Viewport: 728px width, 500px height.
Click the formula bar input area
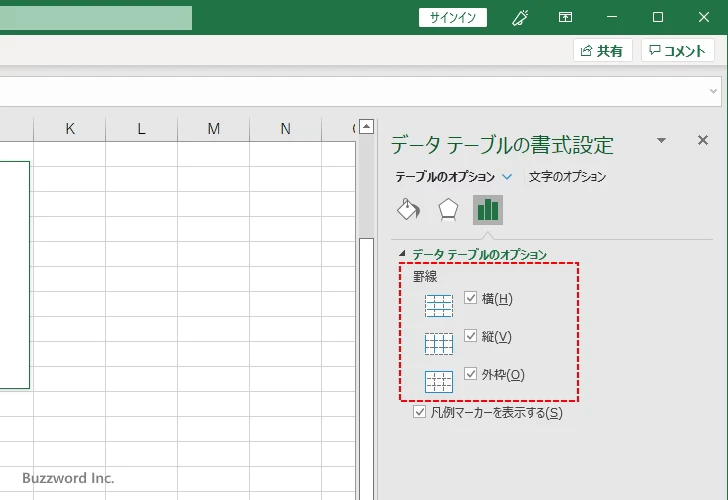(x=353, y=92)
